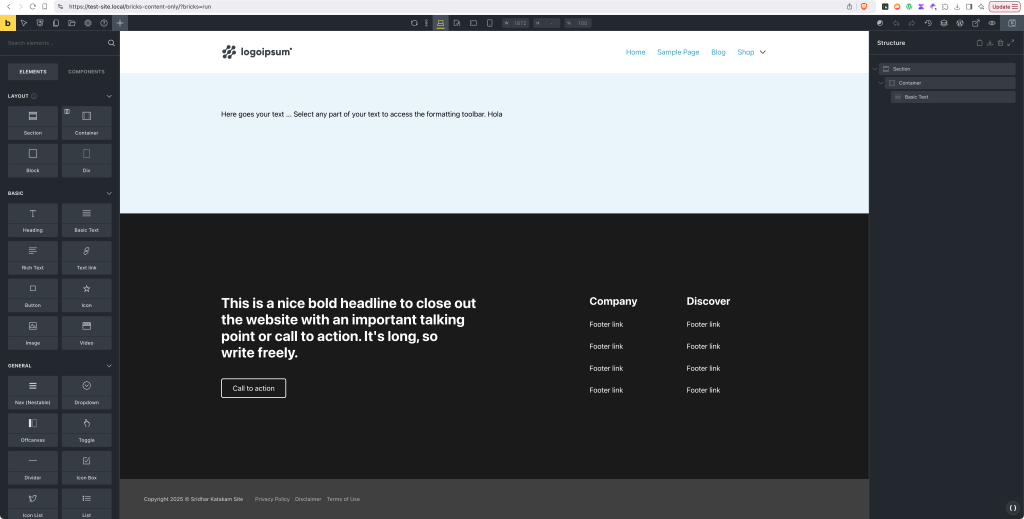The width and height of the screenshot is (1024, 519).
Task: Select the desktop base breakpoint icon
Action: pyautogui.click(x=440, y=22)
